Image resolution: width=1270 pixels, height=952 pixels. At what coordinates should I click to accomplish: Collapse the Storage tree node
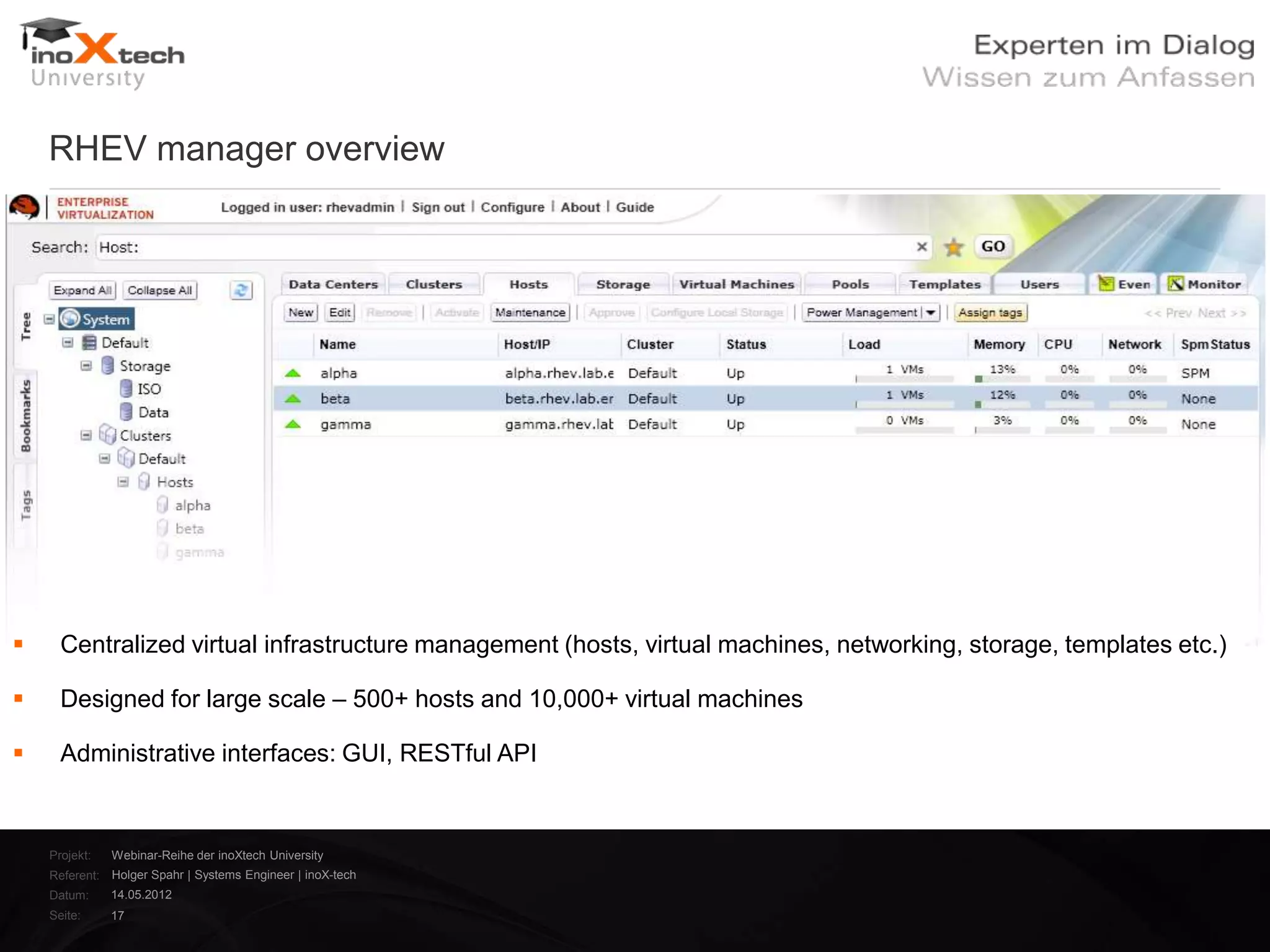pos(86,366)
